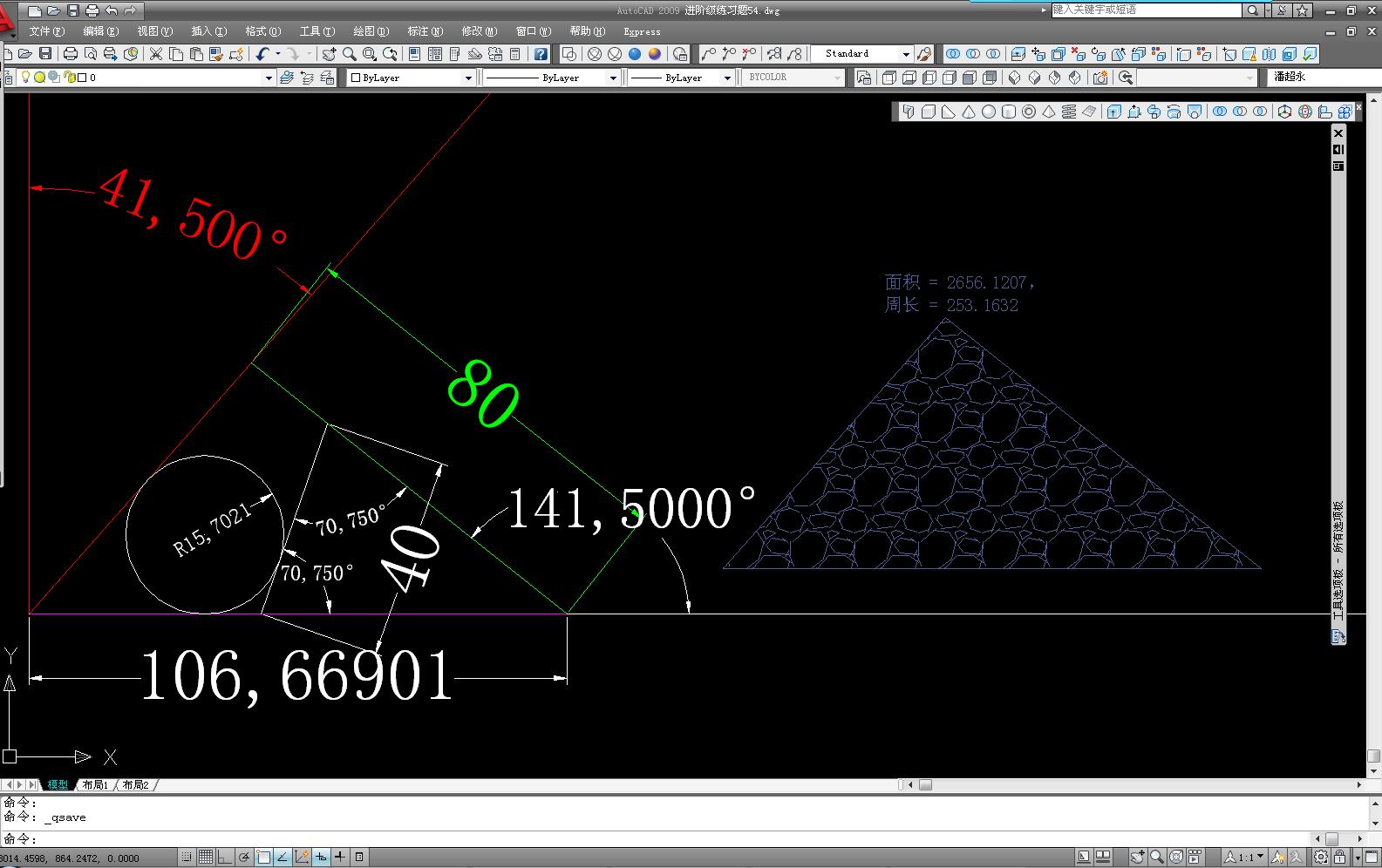The image size is (1382, 868).
Task: Toggle Dynamic Input in status bar
Action: pyautogui.click(x=321, y=858)
